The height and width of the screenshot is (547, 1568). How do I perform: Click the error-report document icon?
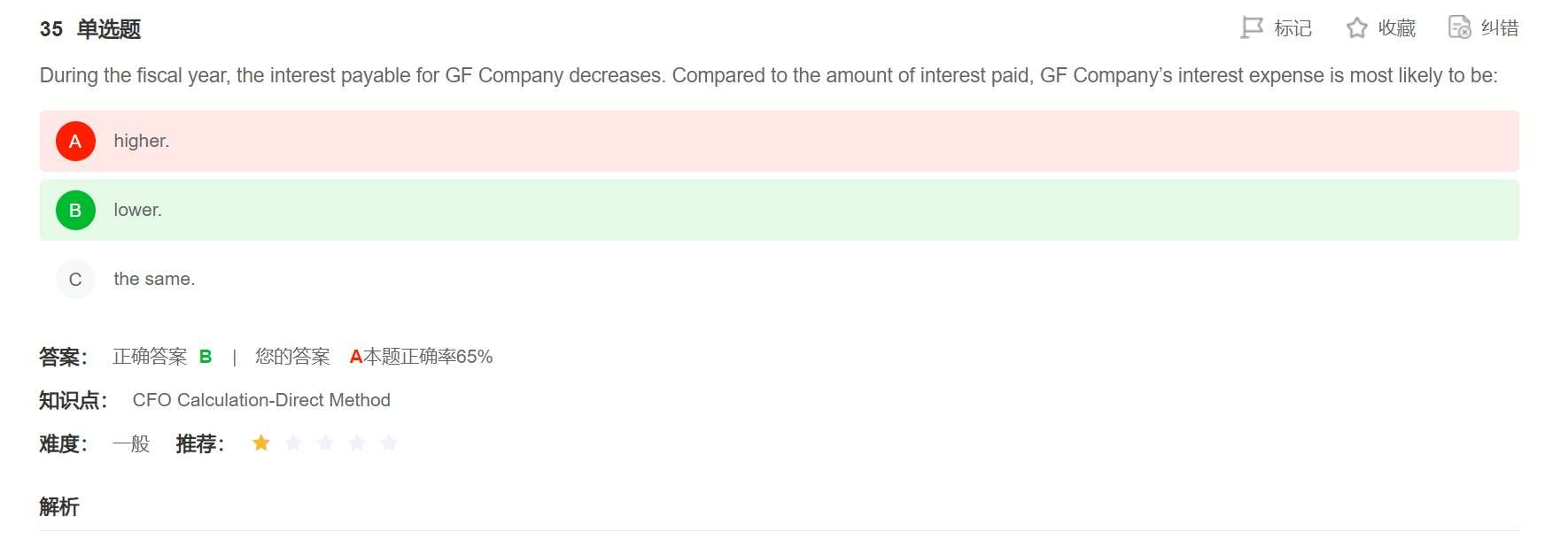pyautogui.click(x=1460, y=28)
